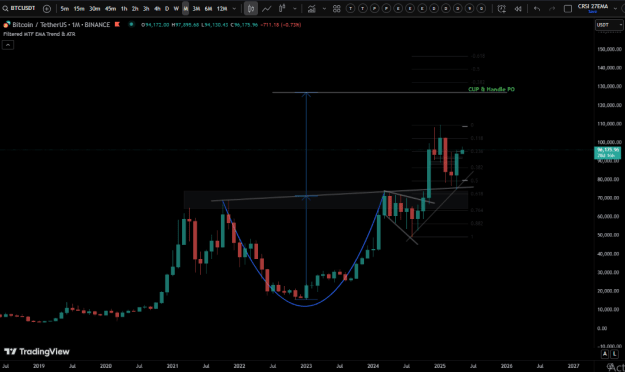Screen dimensions: 625x372
Task: Pick the 3h timeframe
Action: (146, 8)
